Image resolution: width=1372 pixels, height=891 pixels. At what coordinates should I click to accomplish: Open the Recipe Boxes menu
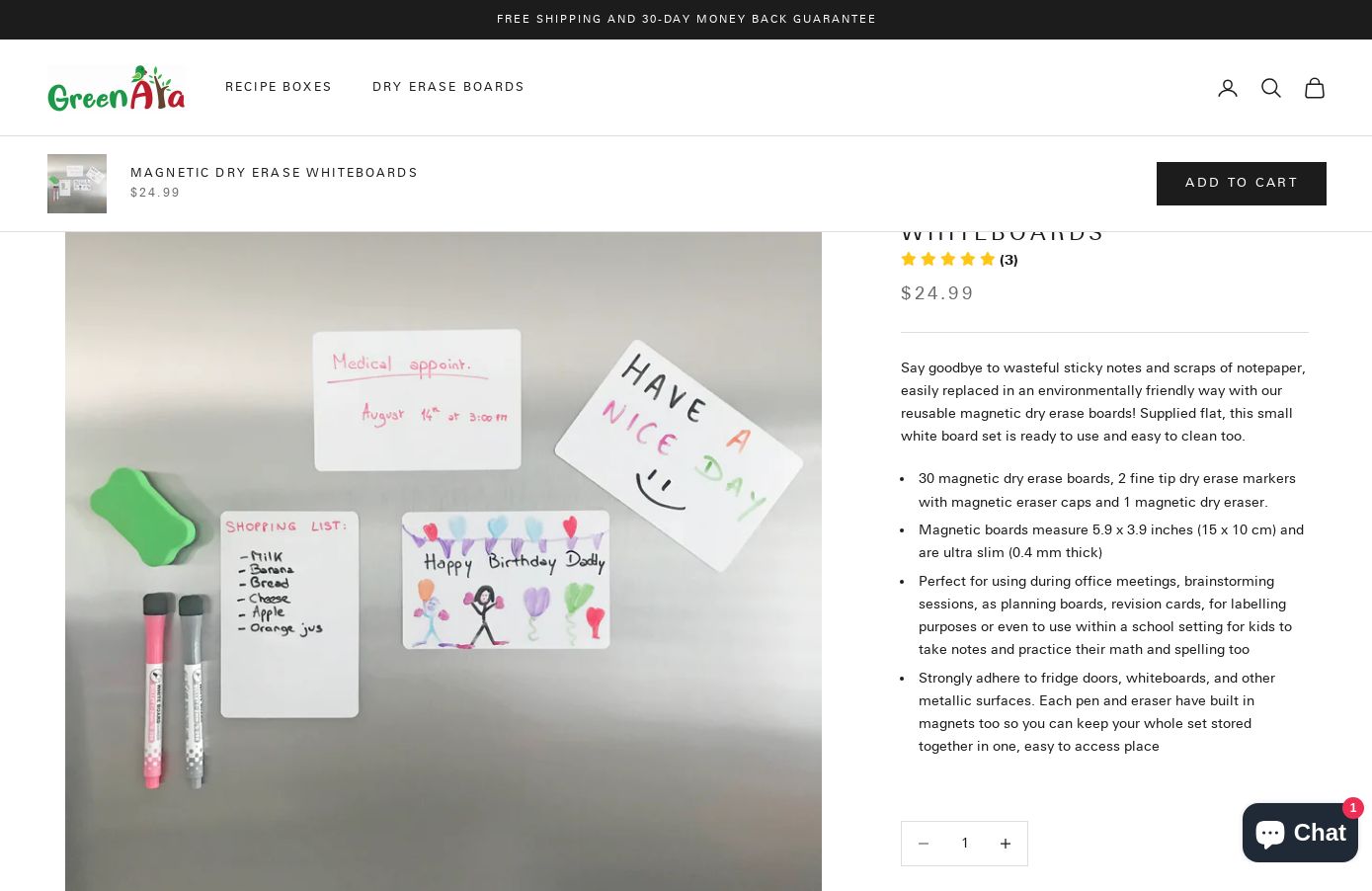(x=279, y=87)
